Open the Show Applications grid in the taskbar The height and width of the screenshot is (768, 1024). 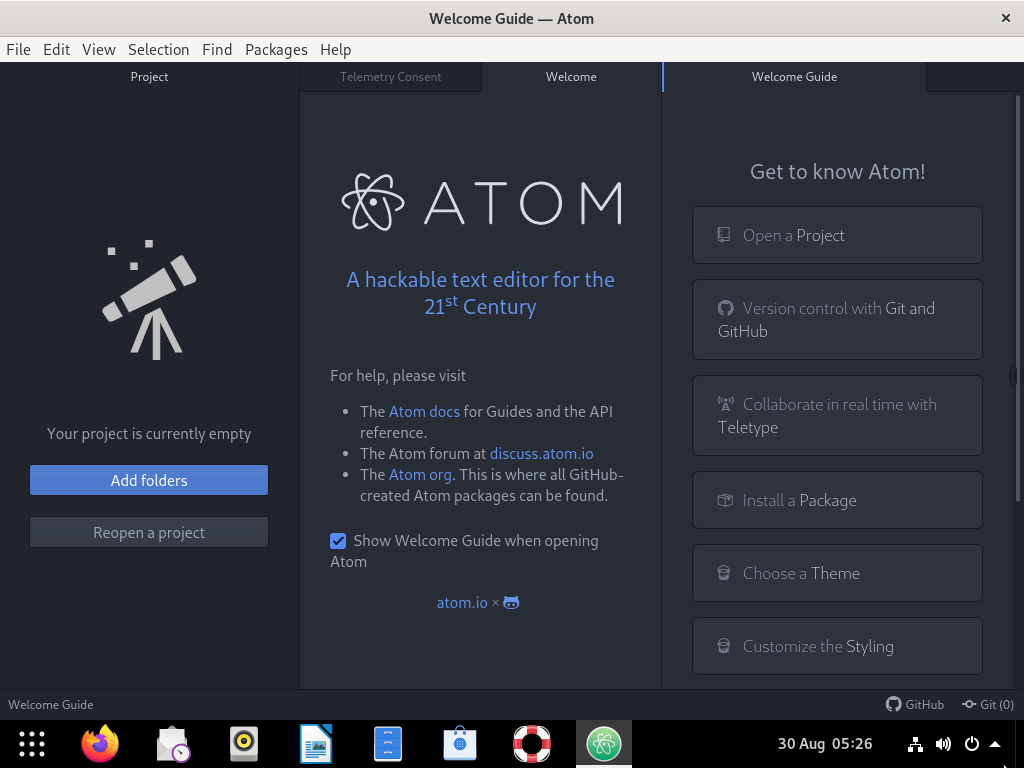32,744
